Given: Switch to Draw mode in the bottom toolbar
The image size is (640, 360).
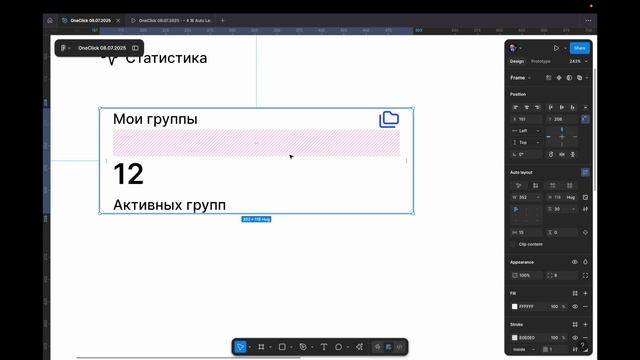Looking at the screenshot, I should click(x=378, y=347).
